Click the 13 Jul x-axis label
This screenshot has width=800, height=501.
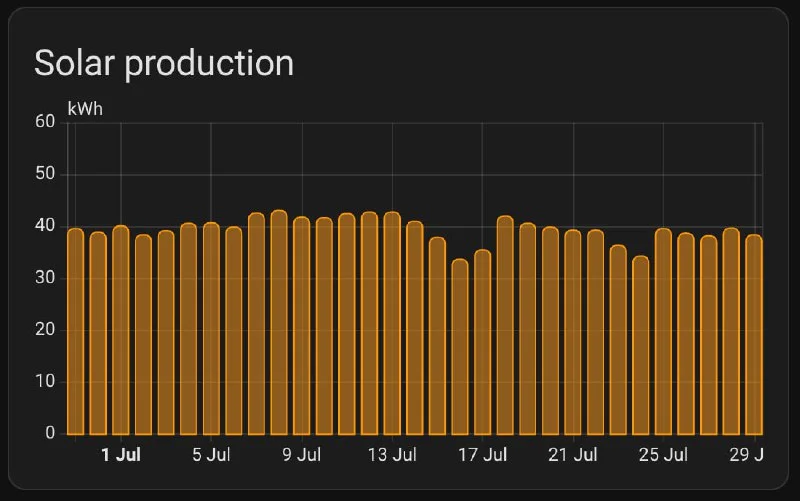tap(392, 456)
